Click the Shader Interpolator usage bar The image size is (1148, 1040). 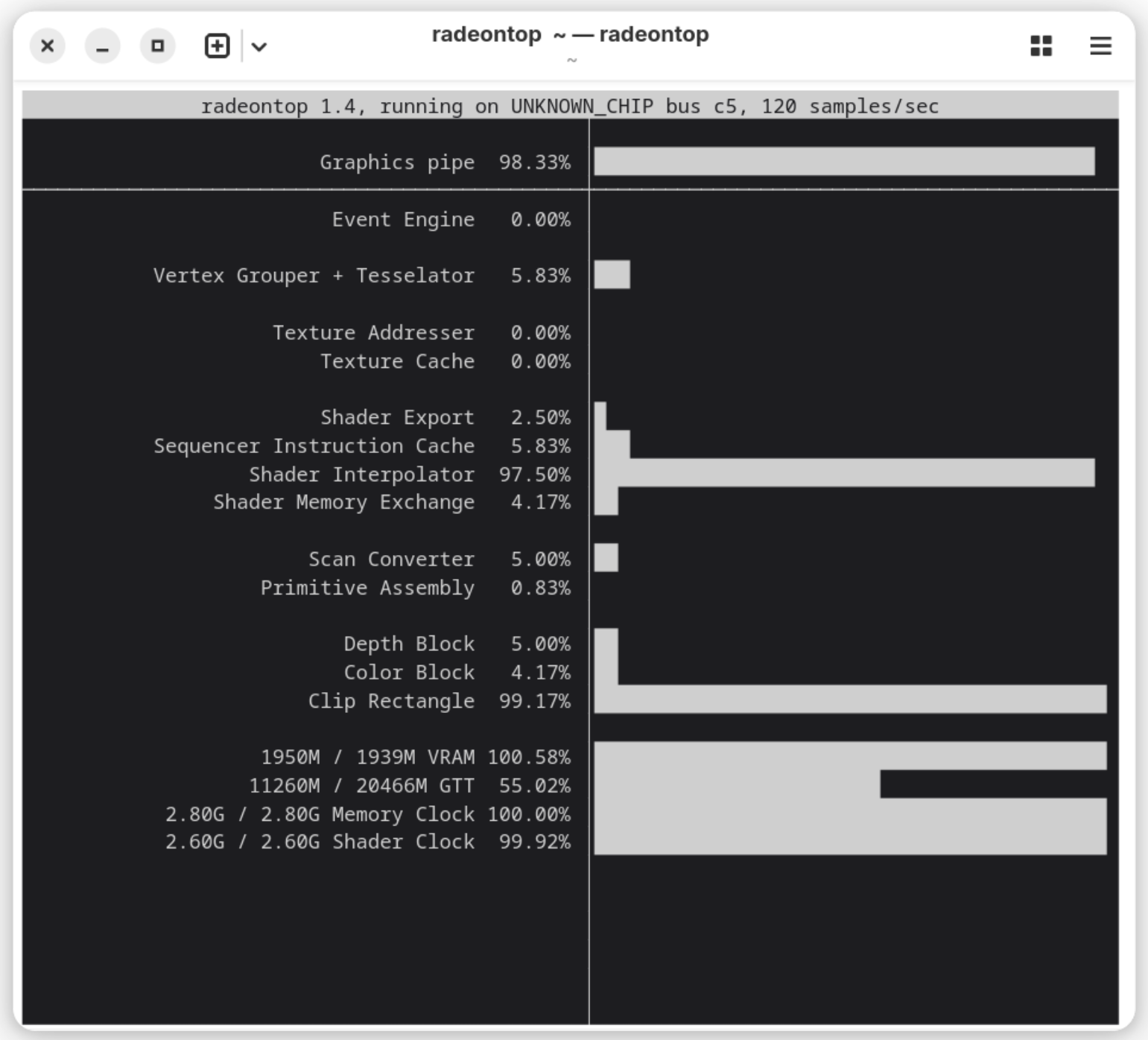click(844, 473)
